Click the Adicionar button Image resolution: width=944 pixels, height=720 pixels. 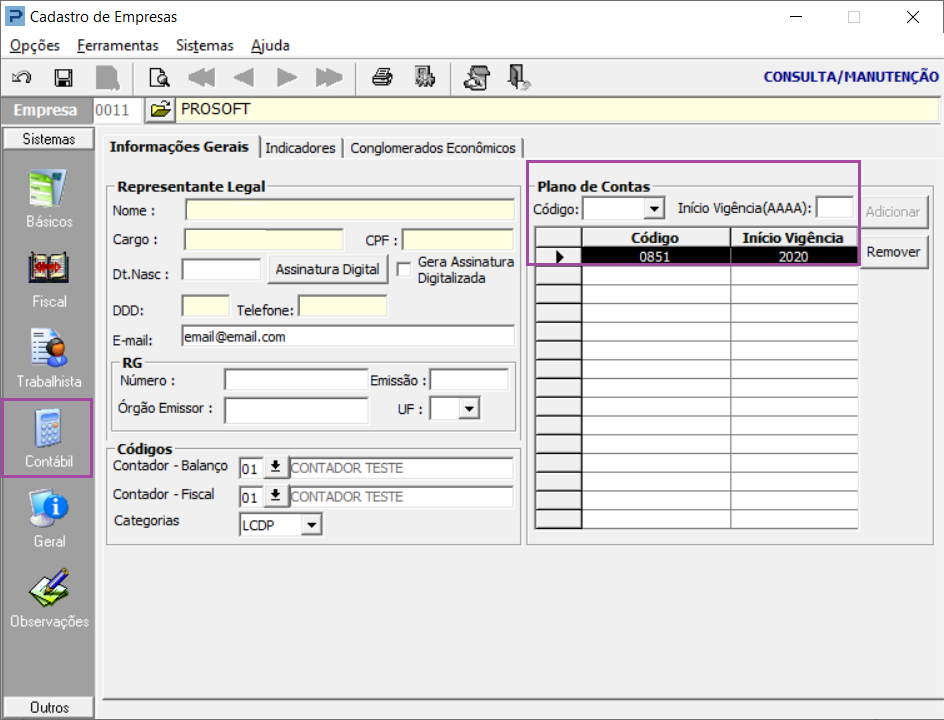893,212
